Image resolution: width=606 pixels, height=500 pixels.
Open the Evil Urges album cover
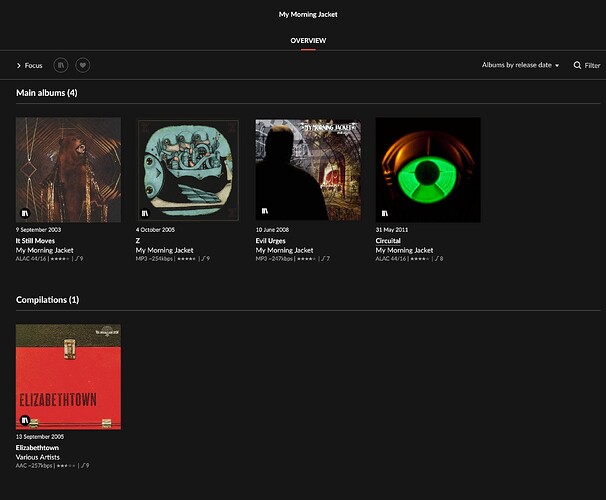pyautogui.click(x=308, y=170)
